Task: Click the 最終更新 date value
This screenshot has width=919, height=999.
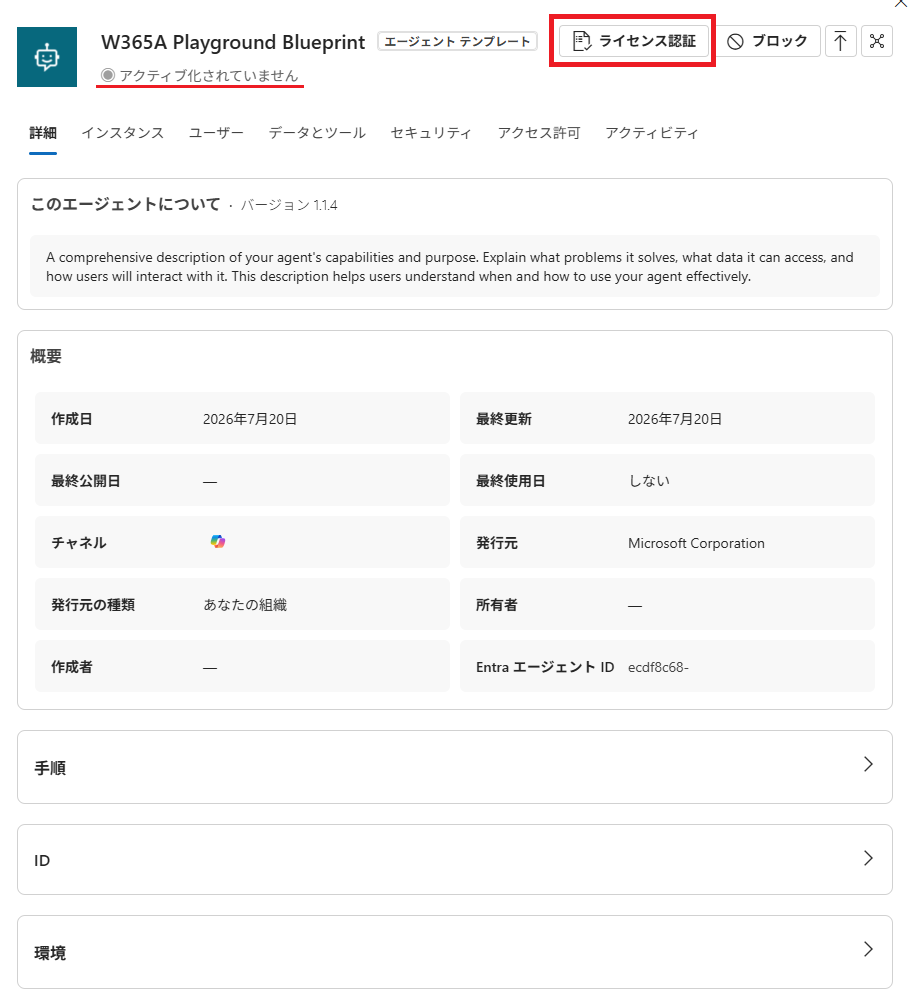Action: (x=675, y=419)
